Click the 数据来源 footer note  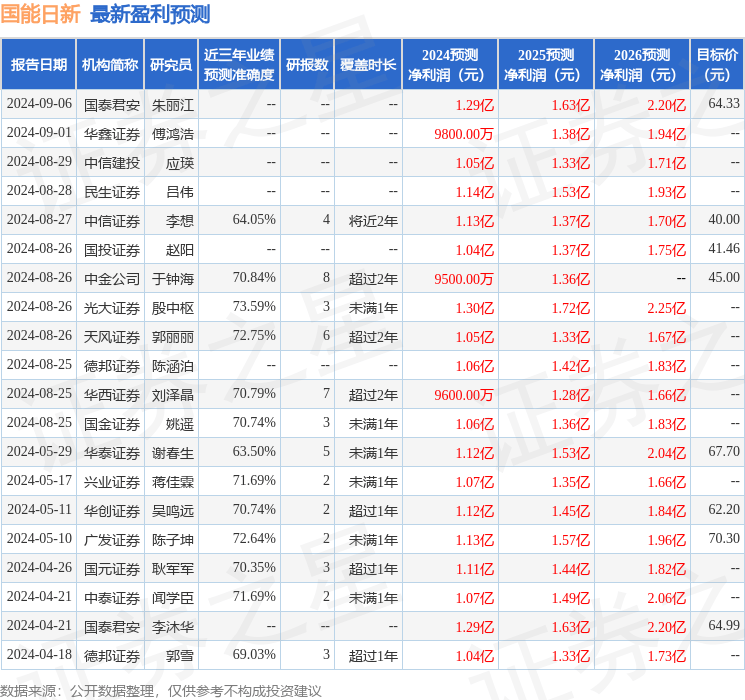coord(161,690)
